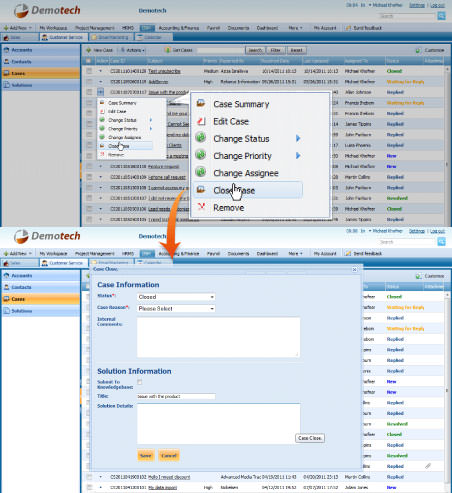This screenshot has width=452, height=493.
Task: Open My Workspace in the upper menu bar
Action: 53,28
